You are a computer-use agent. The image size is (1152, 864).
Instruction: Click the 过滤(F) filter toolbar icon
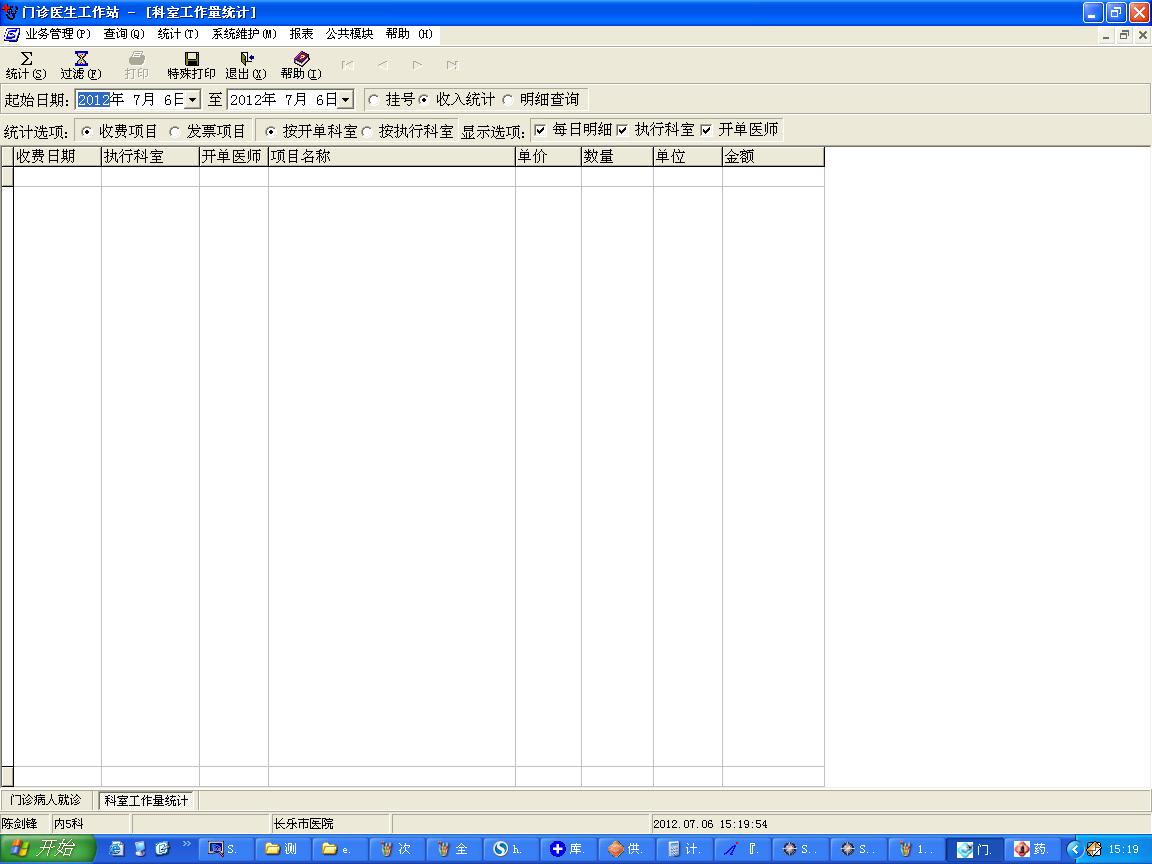click(82, 59)
